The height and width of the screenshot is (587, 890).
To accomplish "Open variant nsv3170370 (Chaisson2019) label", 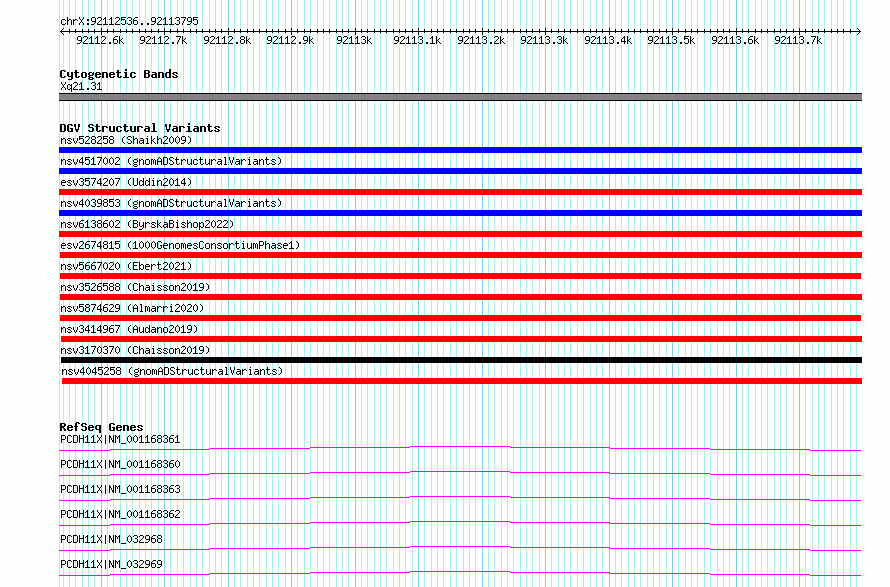I will point(135,350).
